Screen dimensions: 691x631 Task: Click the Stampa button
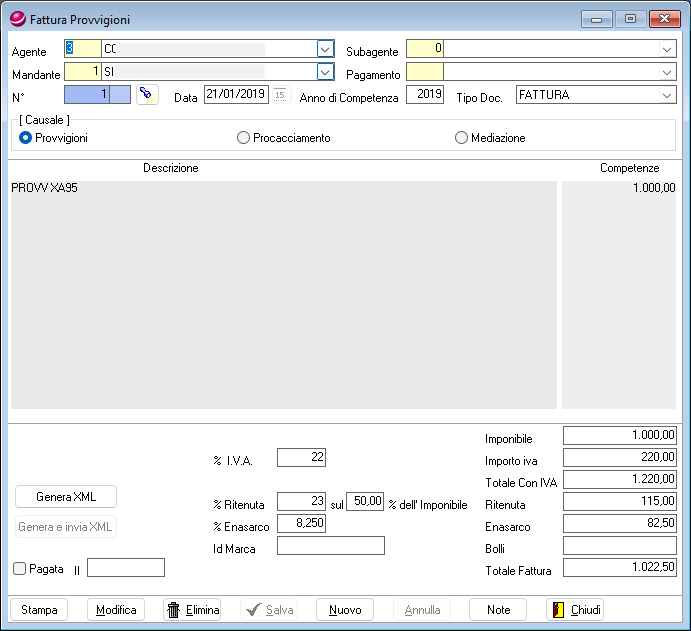pos(39,610)
